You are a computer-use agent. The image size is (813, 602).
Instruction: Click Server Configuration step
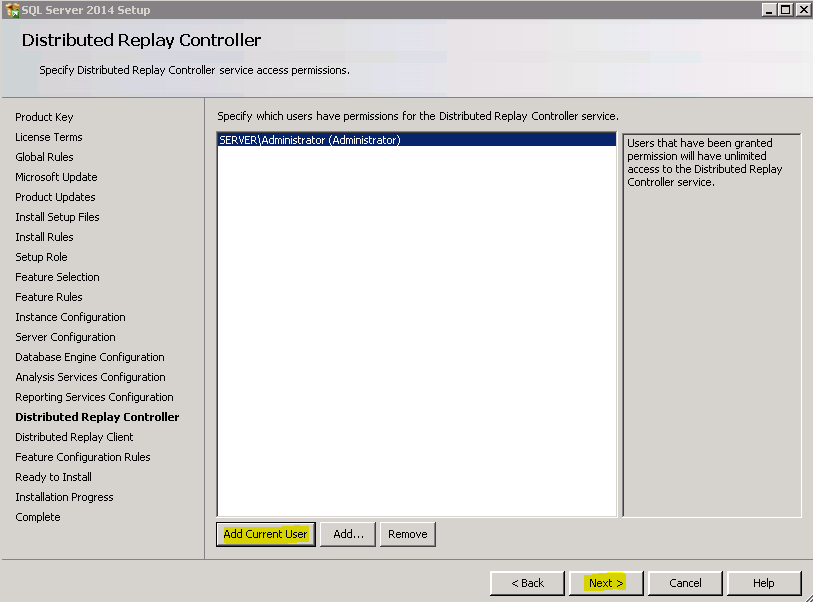[65, 337]
